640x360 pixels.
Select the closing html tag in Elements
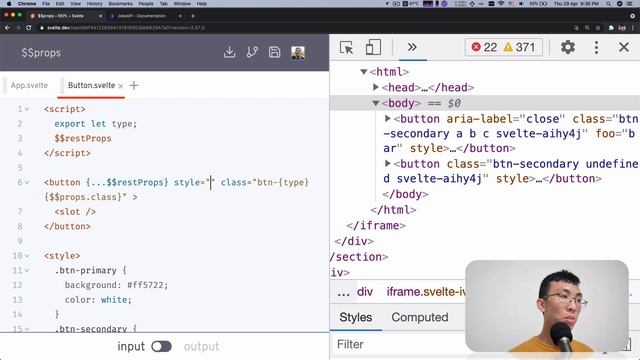(393, 210)
